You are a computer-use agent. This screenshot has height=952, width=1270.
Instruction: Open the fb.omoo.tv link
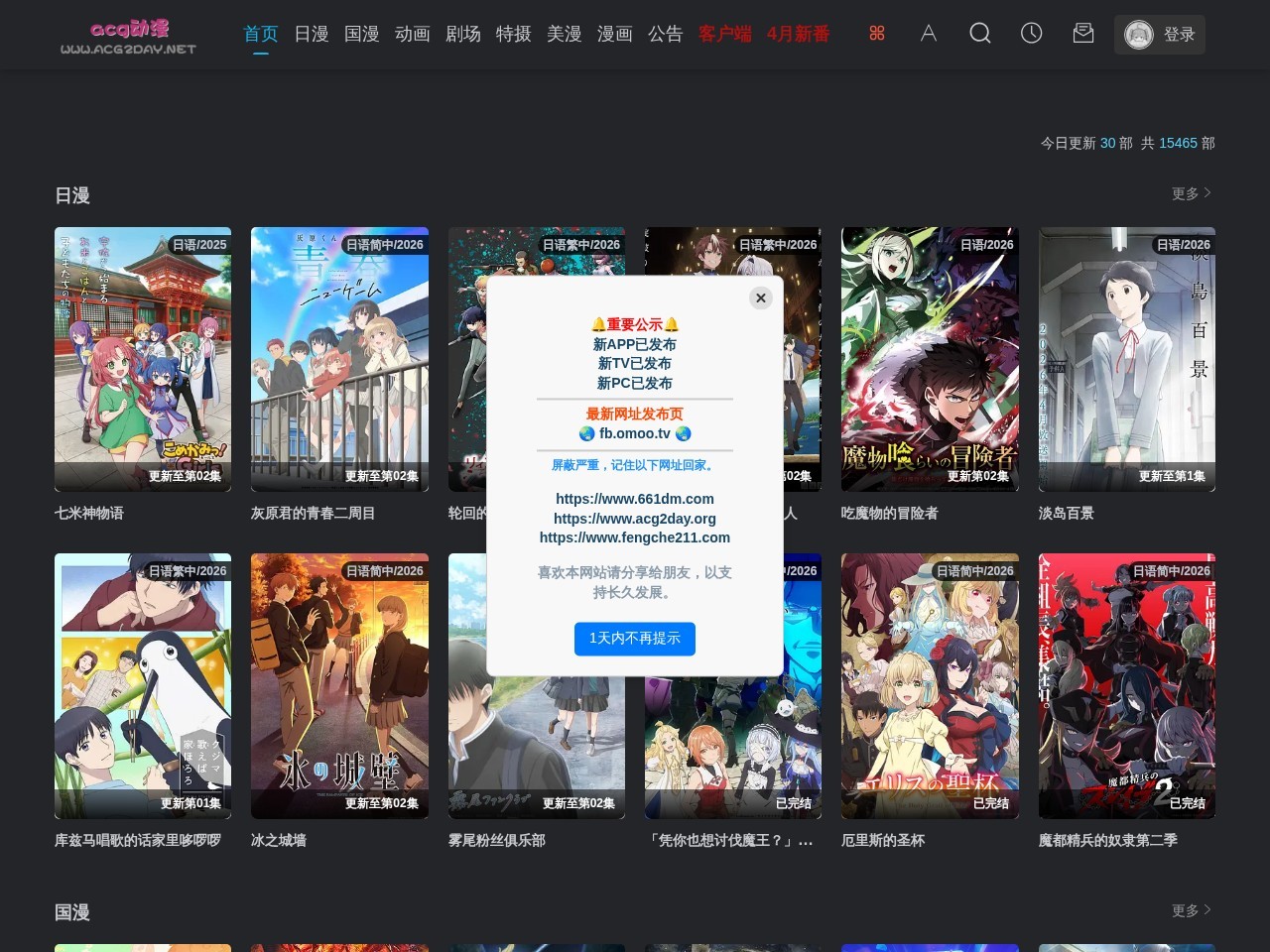click(635, 433)
